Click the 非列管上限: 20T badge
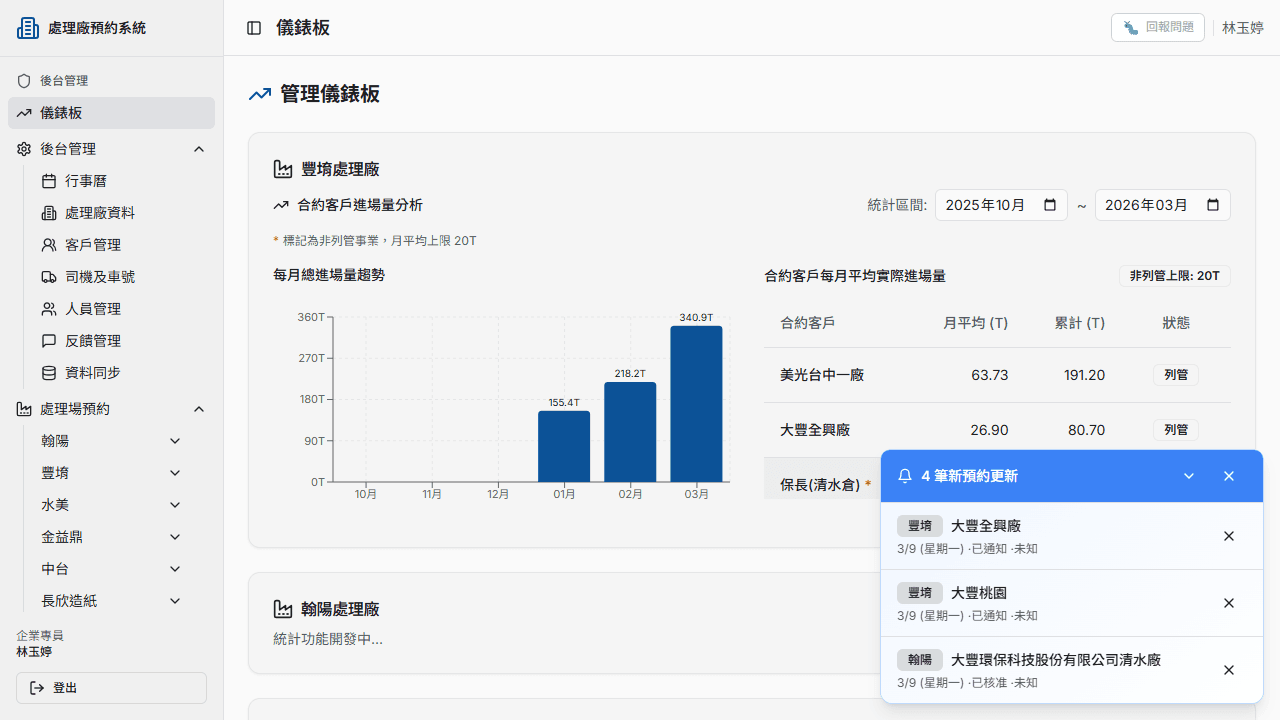Screen dimensions: 1280x720 (x=1175, y=276)
